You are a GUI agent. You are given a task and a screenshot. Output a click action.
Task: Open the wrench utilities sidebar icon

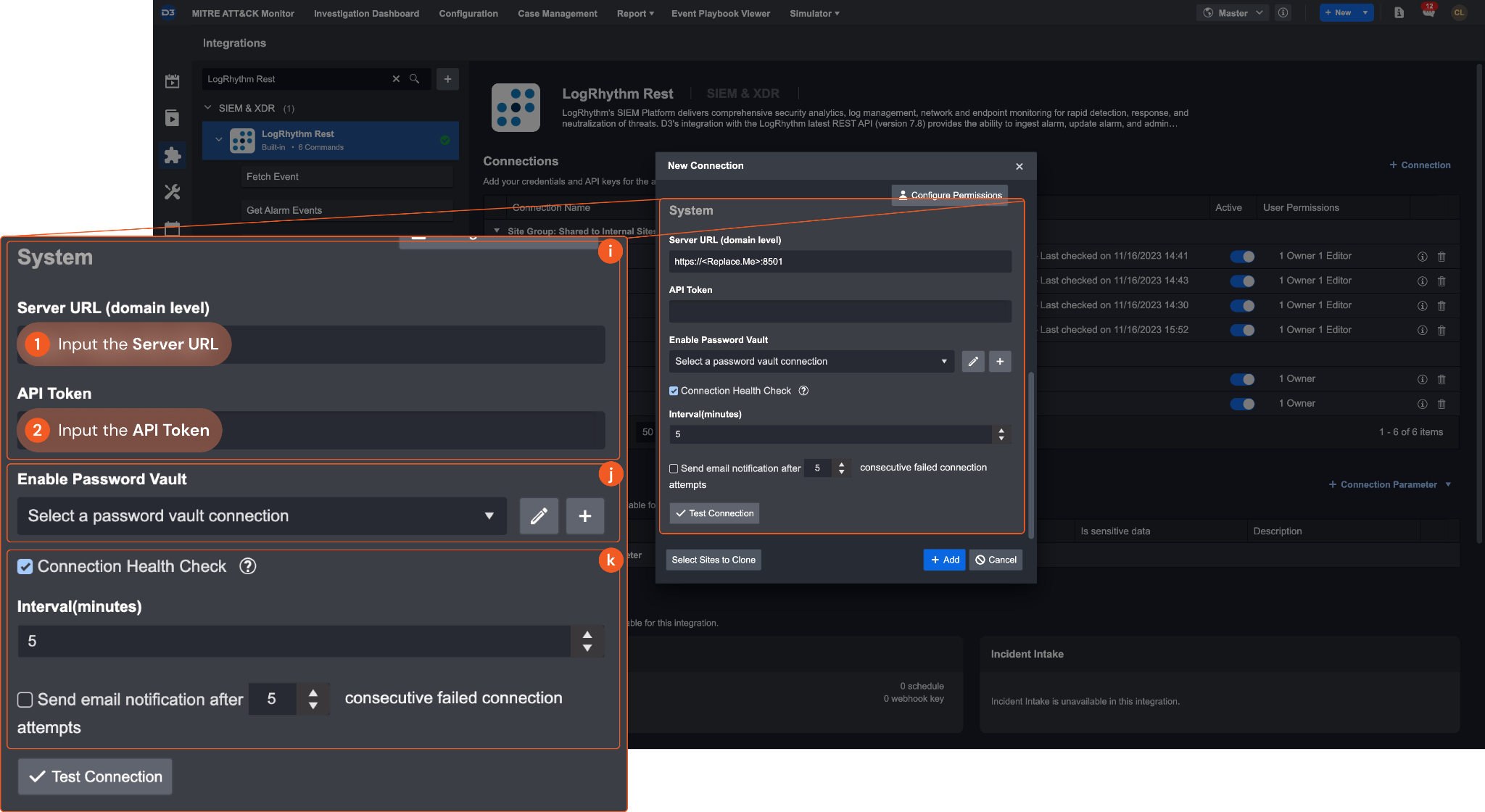(x=173, y=192)
